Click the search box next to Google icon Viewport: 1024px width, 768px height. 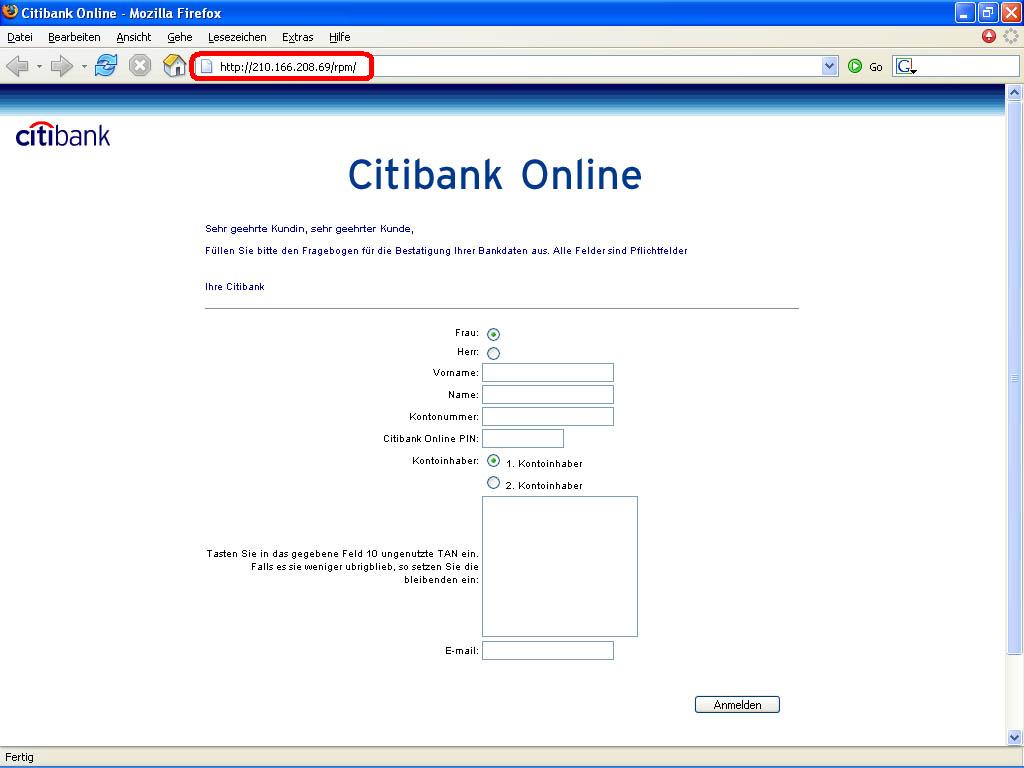[x=968, y=66]
